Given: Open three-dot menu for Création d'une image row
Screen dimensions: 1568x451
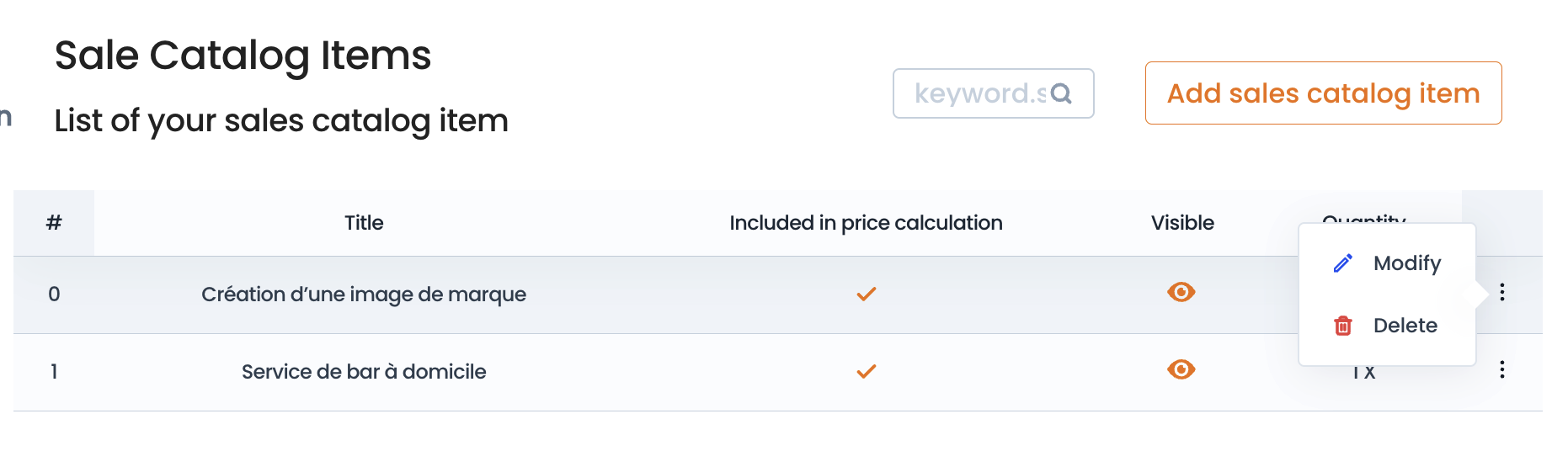Looking at the screenshot, I should (1502, 292).
